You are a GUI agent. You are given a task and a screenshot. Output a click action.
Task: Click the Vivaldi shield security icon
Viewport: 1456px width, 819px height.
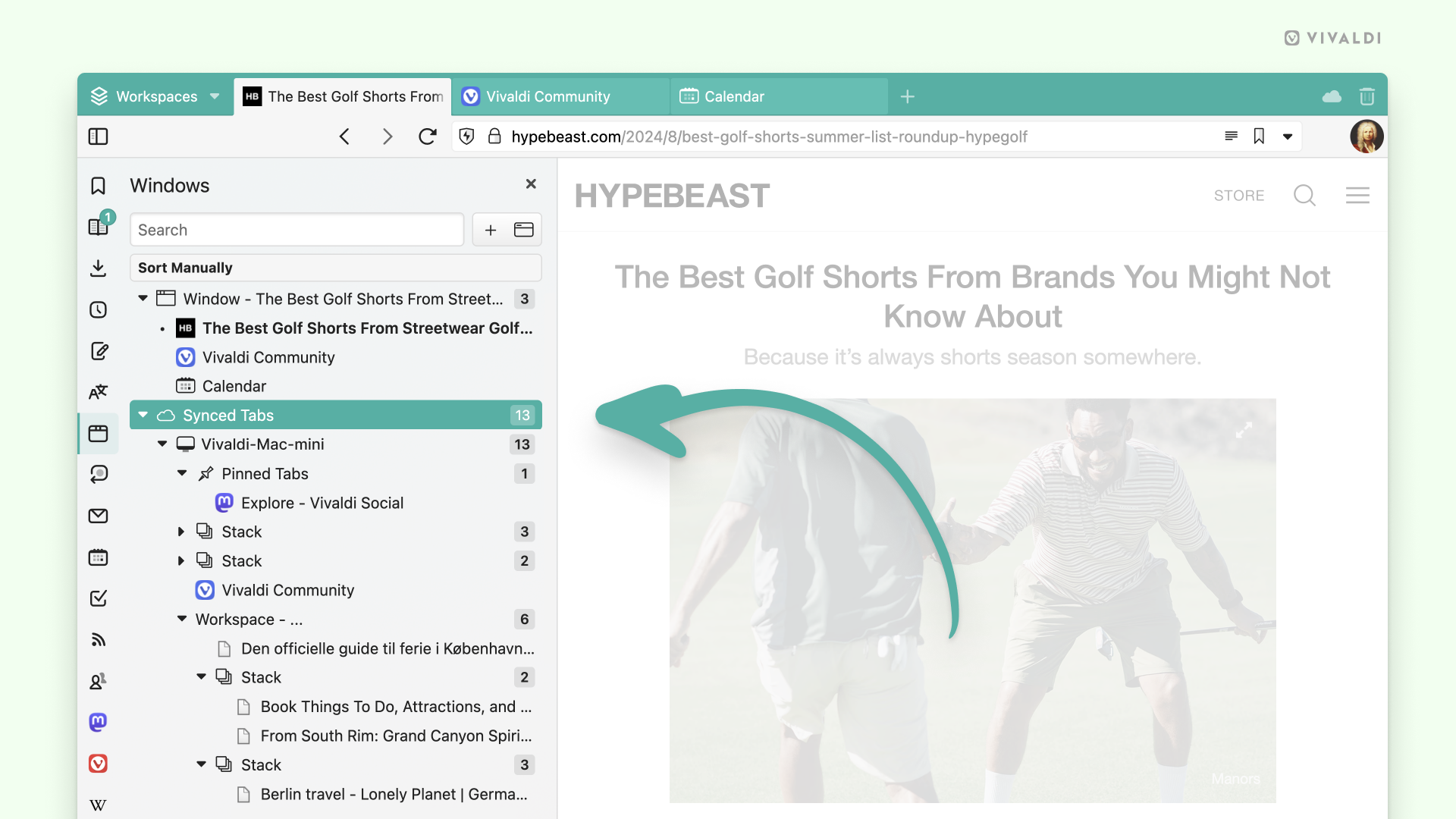click(x=468, y=136)
